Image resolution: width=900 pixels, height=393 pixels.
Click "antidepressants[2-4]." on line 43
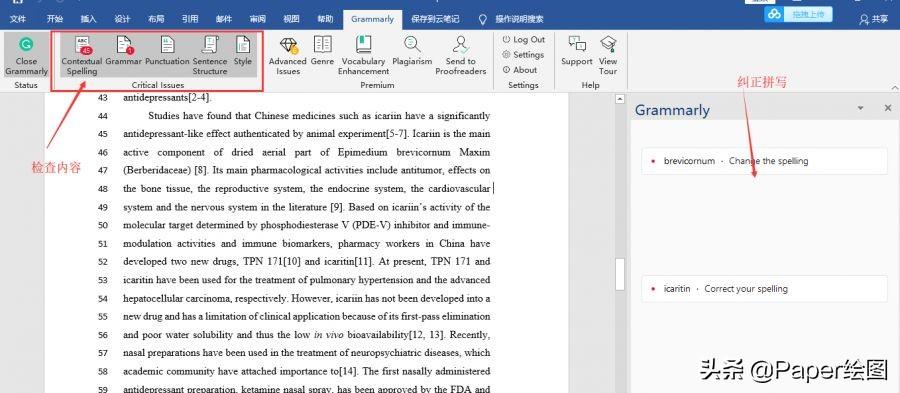(167, 98)
